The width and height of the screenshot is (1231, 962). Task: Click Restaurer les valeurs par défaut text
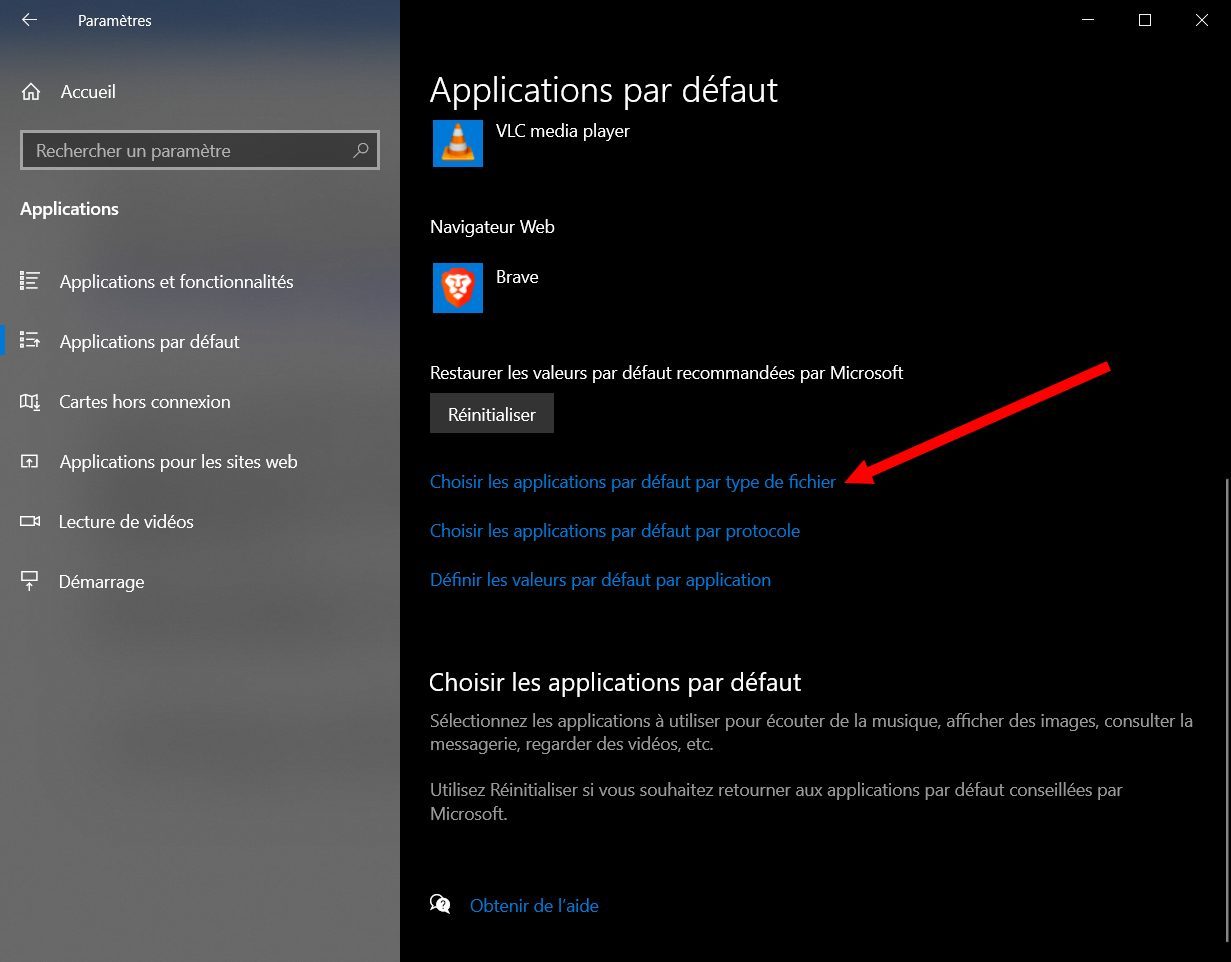[667, 373]
